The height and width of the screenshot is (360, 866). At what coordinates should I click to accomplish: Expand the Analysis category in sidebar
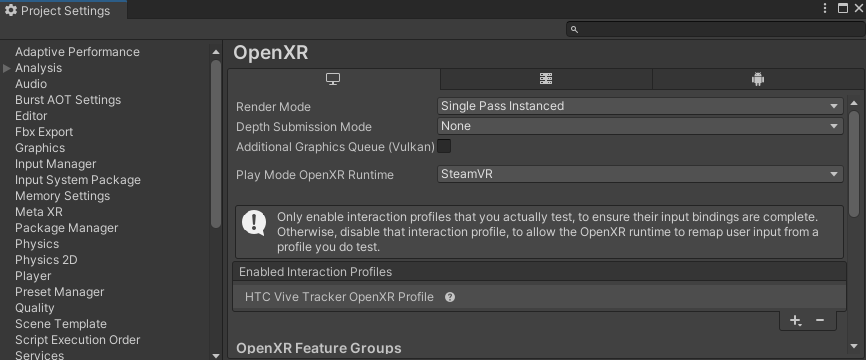pyautogui.click(x=7, y=68)
